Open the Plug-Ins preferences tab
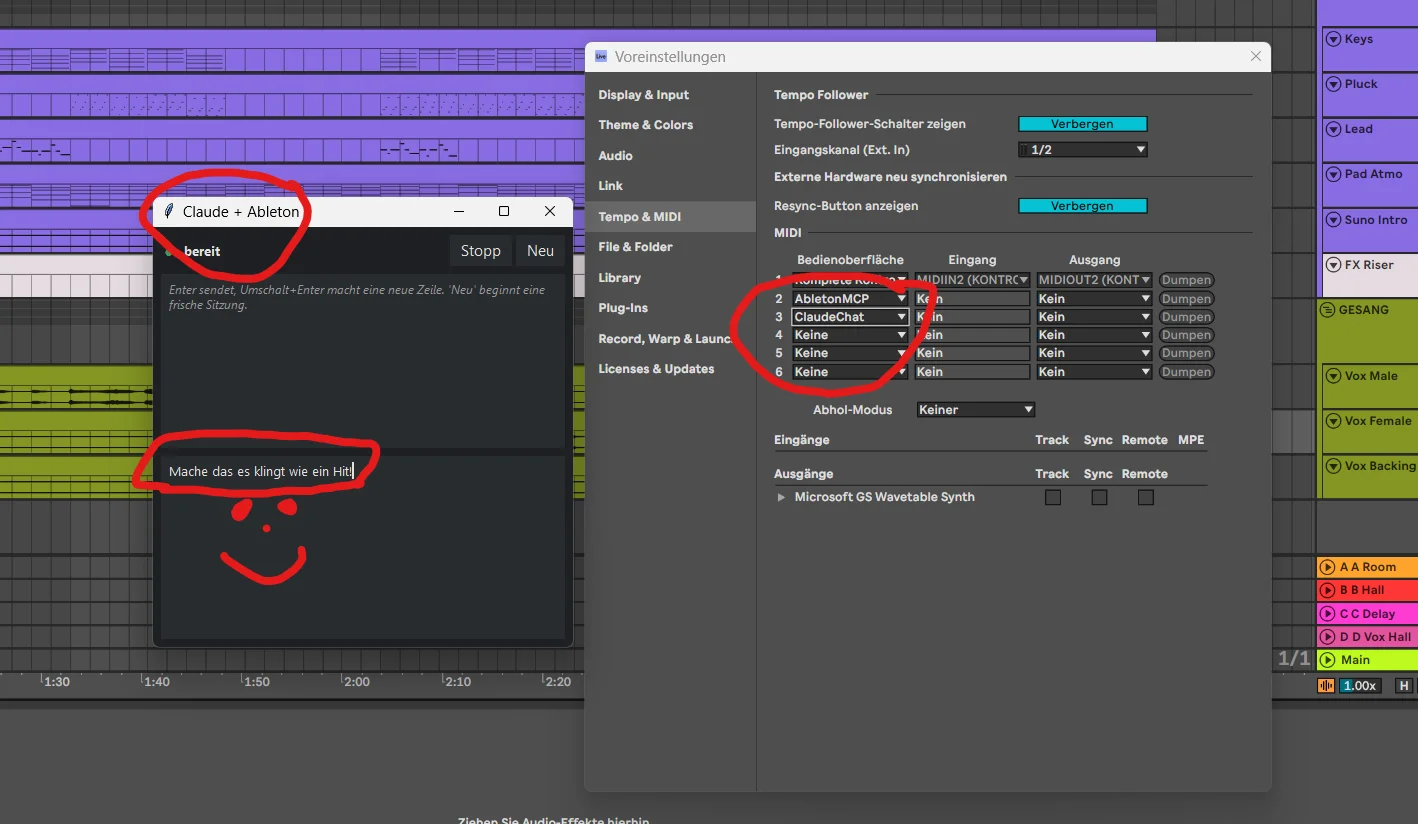 pos(623,308)
